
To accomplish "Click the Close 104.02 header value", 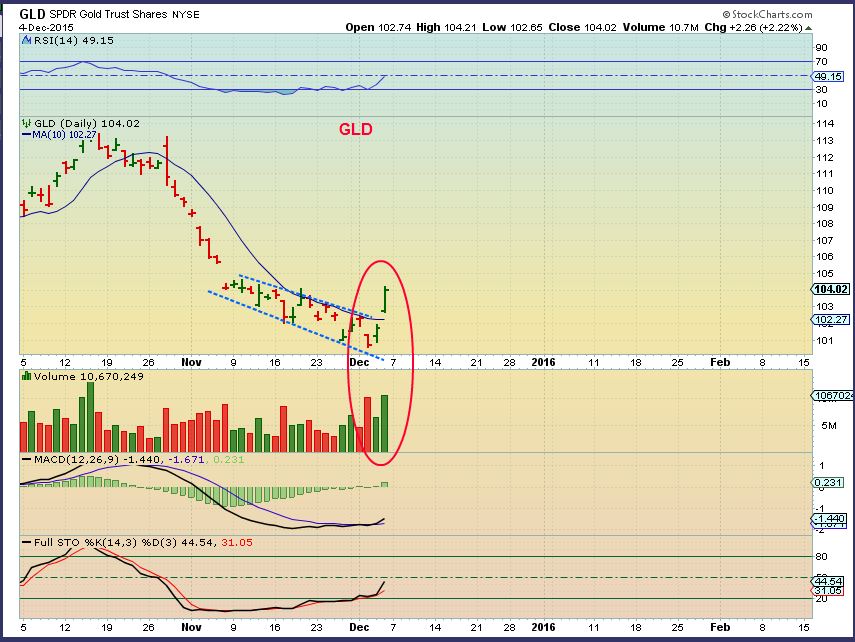I will (x=582, y=27).
